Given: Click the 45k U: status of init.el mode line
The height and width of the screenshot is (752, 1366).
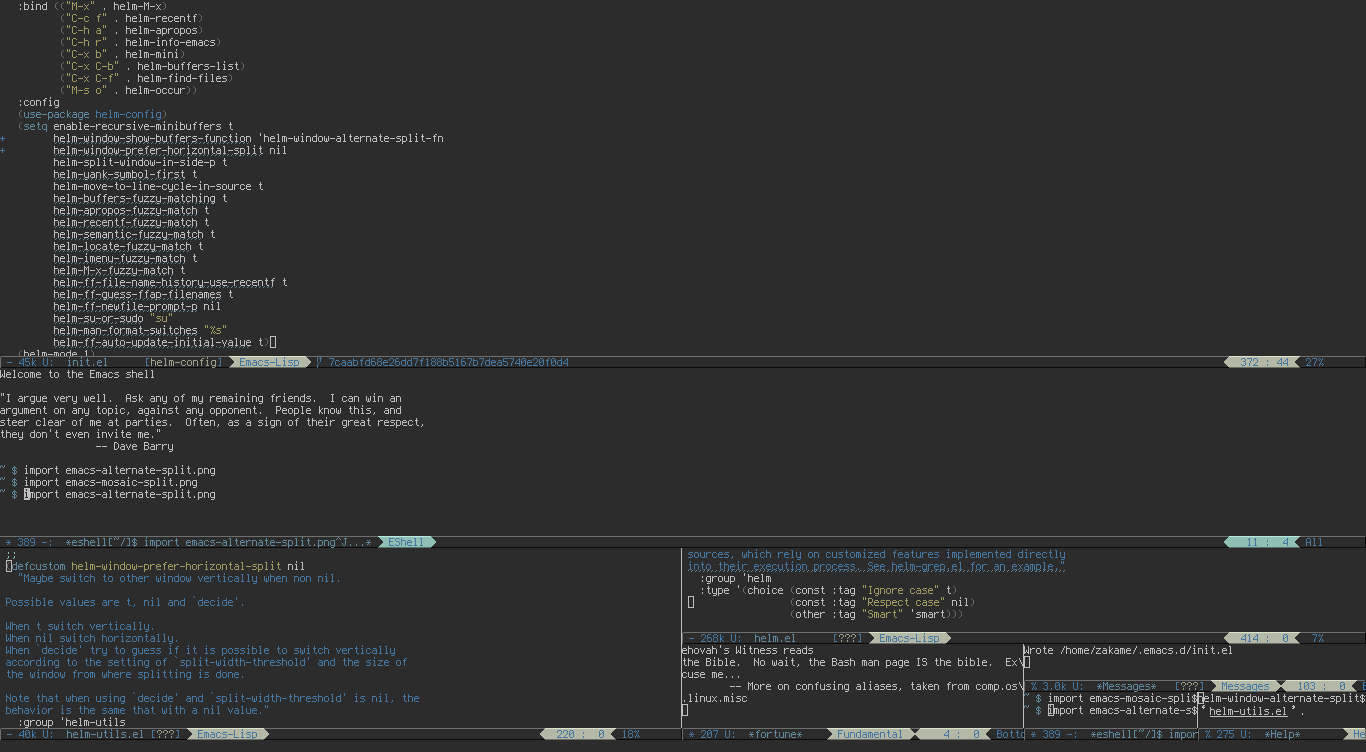Looking at the screenshot, I should 28,362.
